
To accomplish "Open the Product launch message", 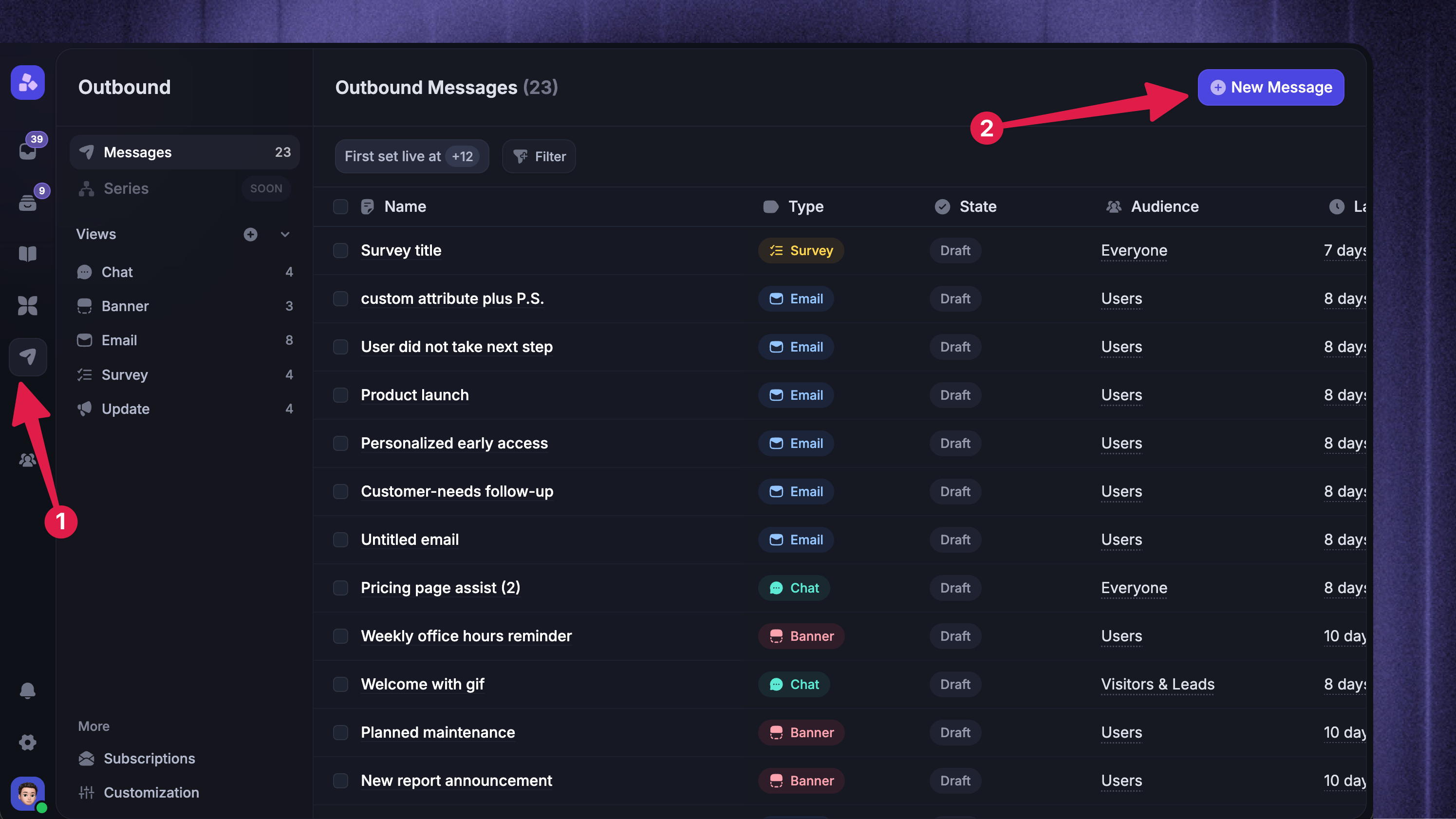I will [x=415, y=394].
